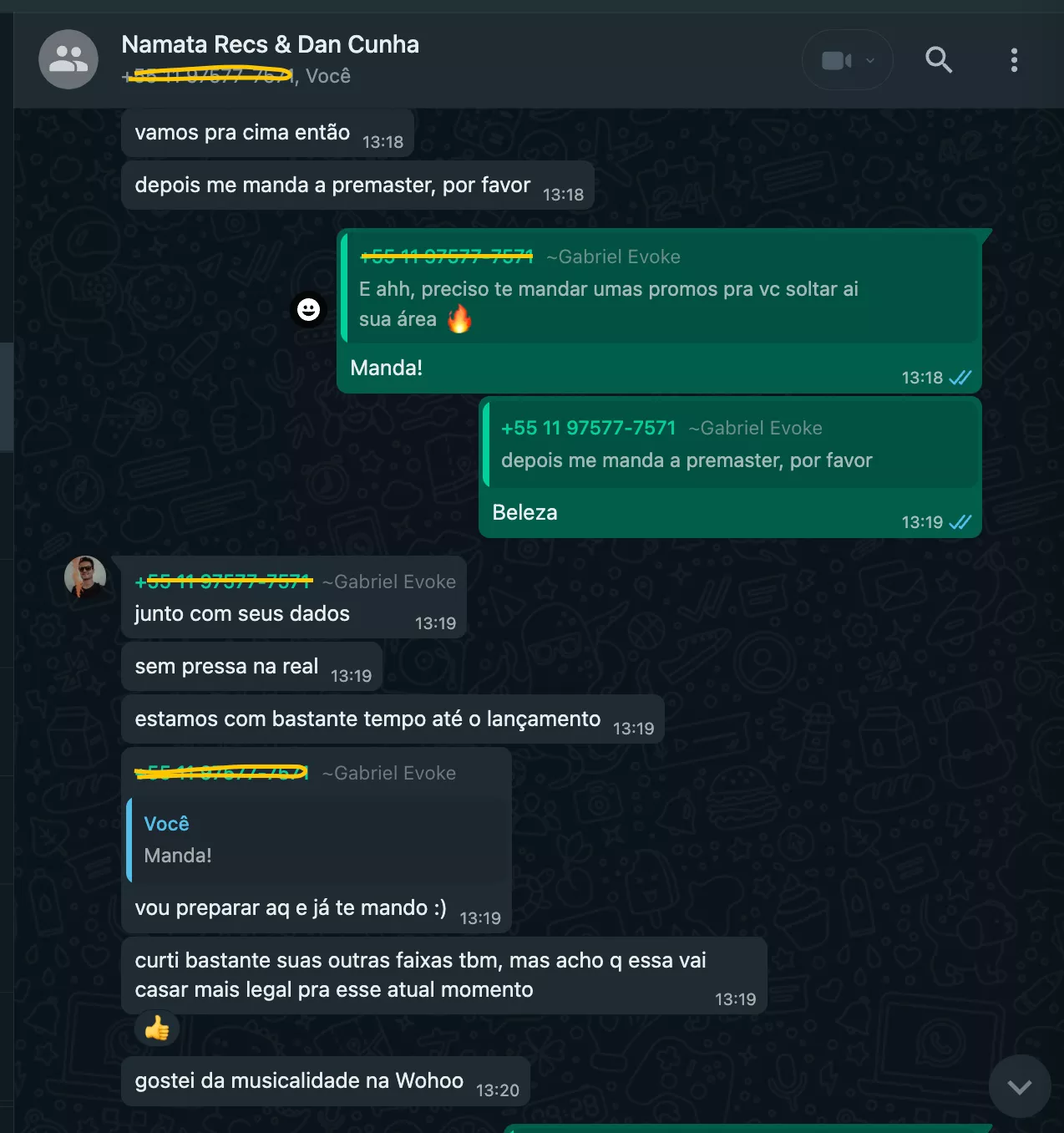
Task: Open video call options dropdown arrow
Action: click(x=870, y=60)
